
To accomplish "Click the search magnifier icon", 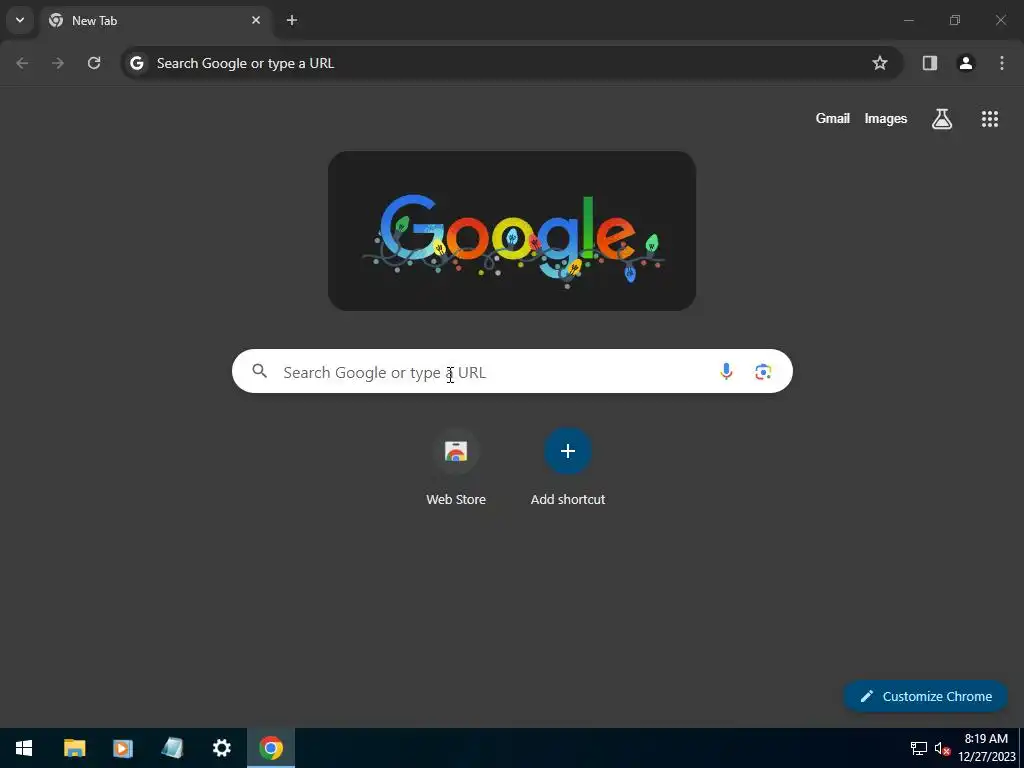I will click(x=260, y=371).
